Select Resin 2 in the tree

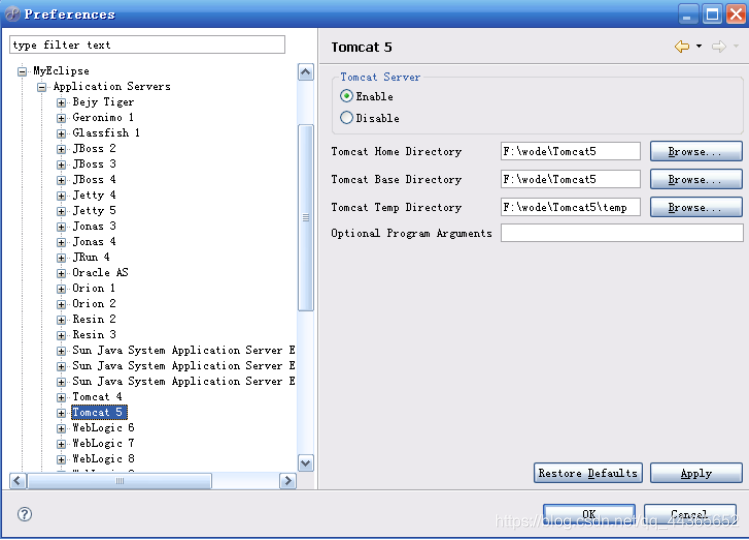(94, 320)
